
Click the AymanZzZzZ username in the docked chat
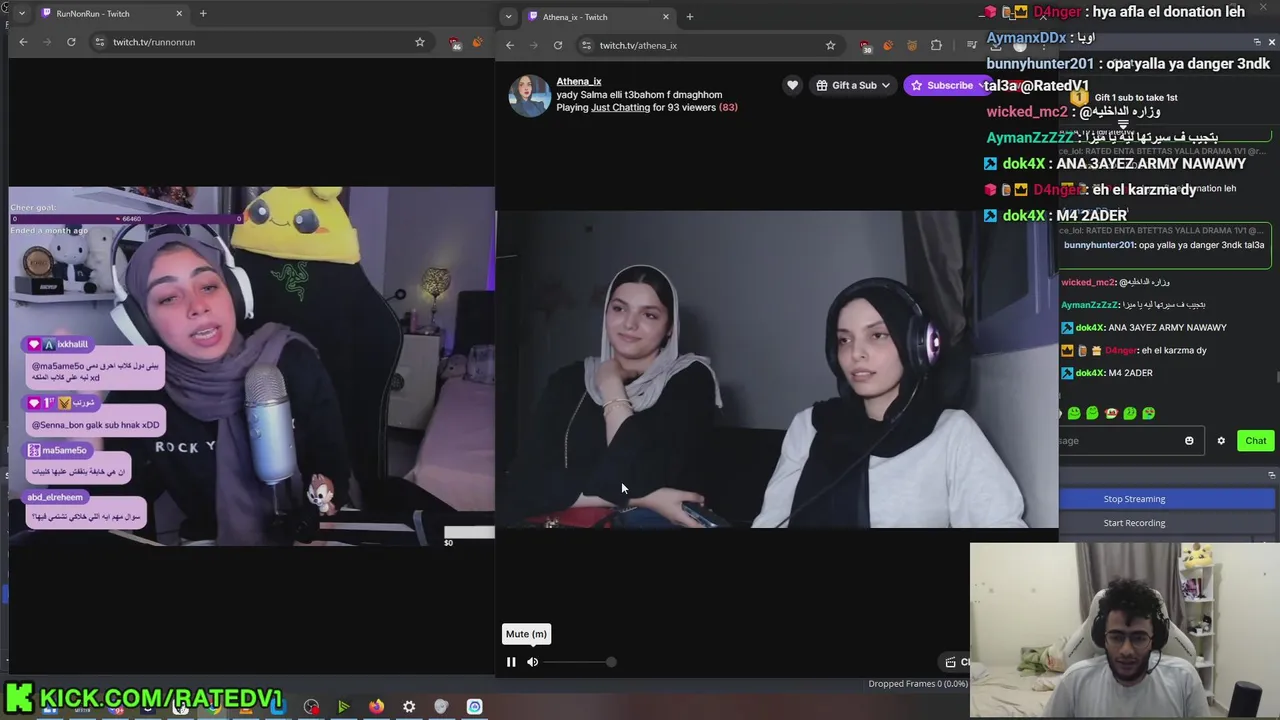point(1089,305)
